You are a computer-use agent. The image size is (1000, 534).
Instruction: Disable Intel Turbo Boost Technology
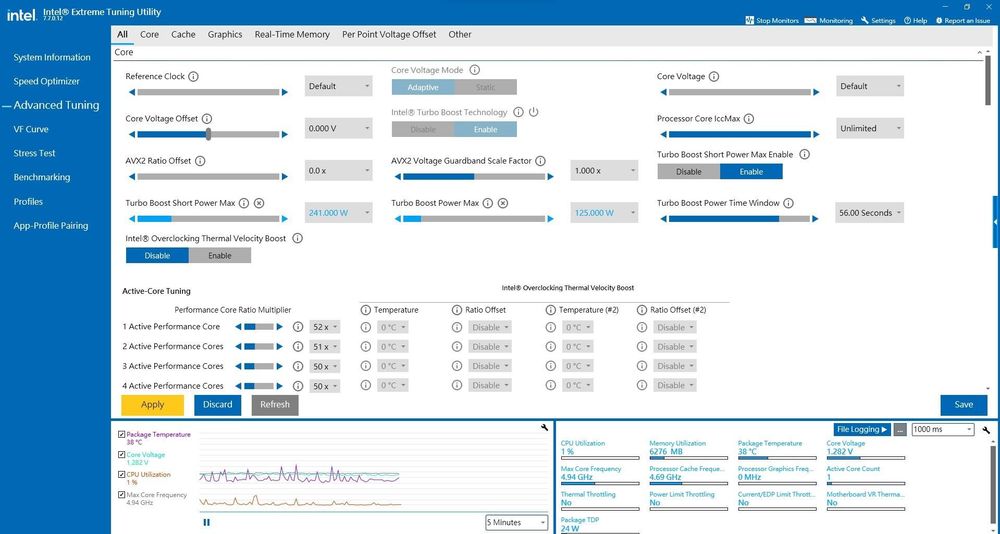(423, 130)
